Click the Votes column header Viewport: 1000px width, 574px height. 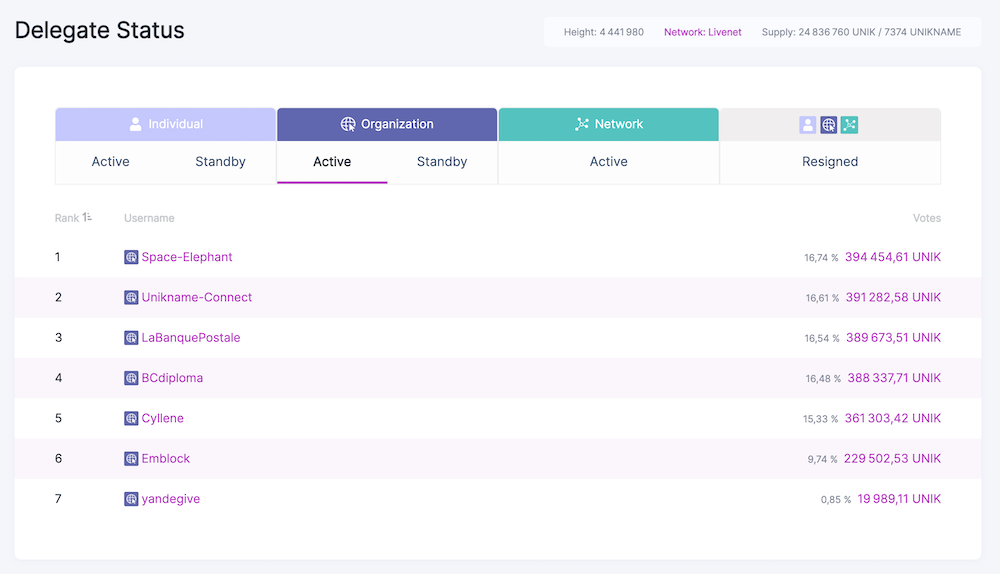click(927, 218)
